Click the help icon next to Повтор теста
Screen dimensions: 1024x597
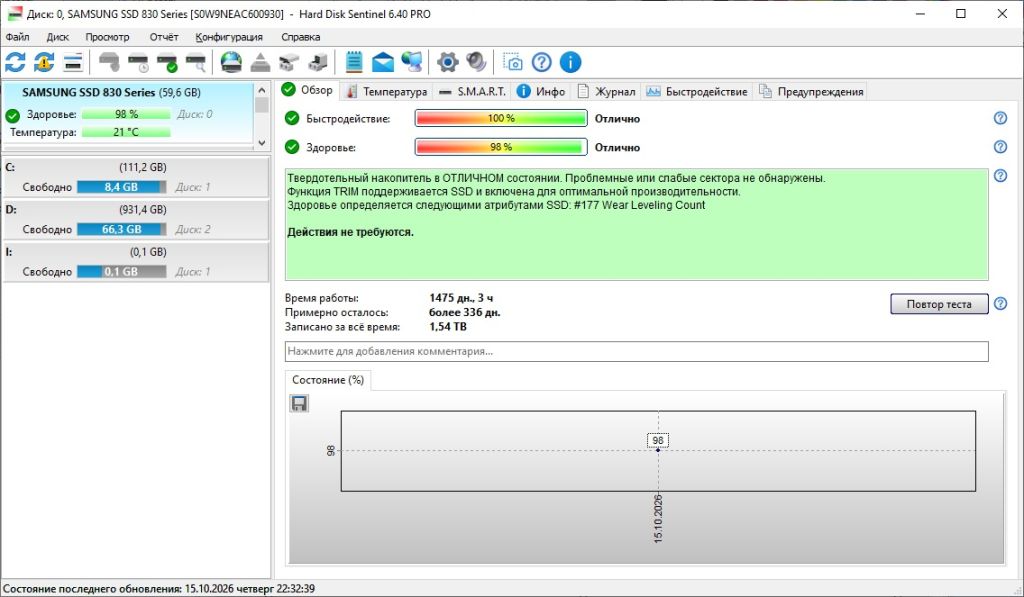[x=1000, y=304]
